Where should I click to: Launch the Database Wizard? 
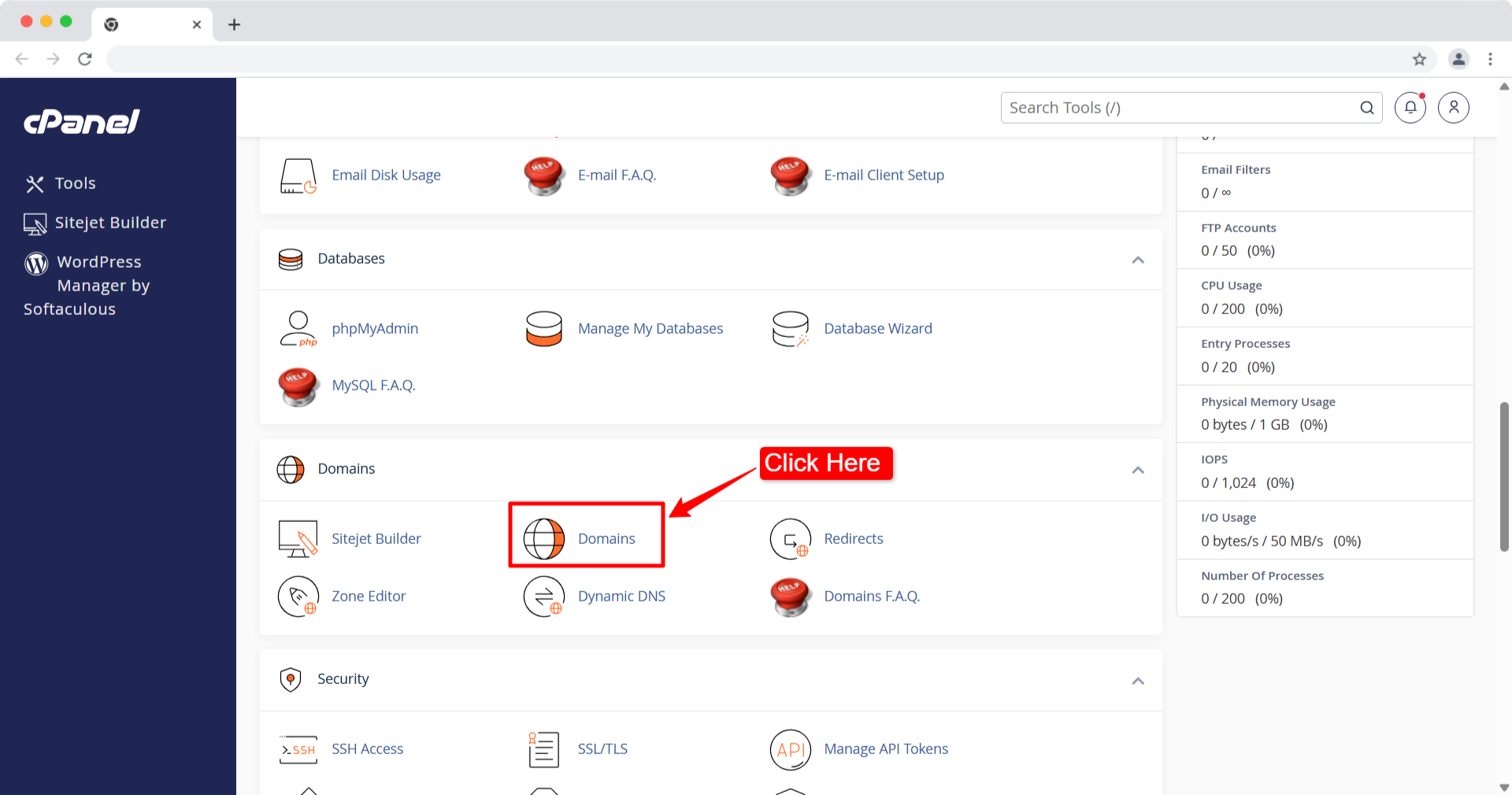pyautogui.click(x=877, y=328)
